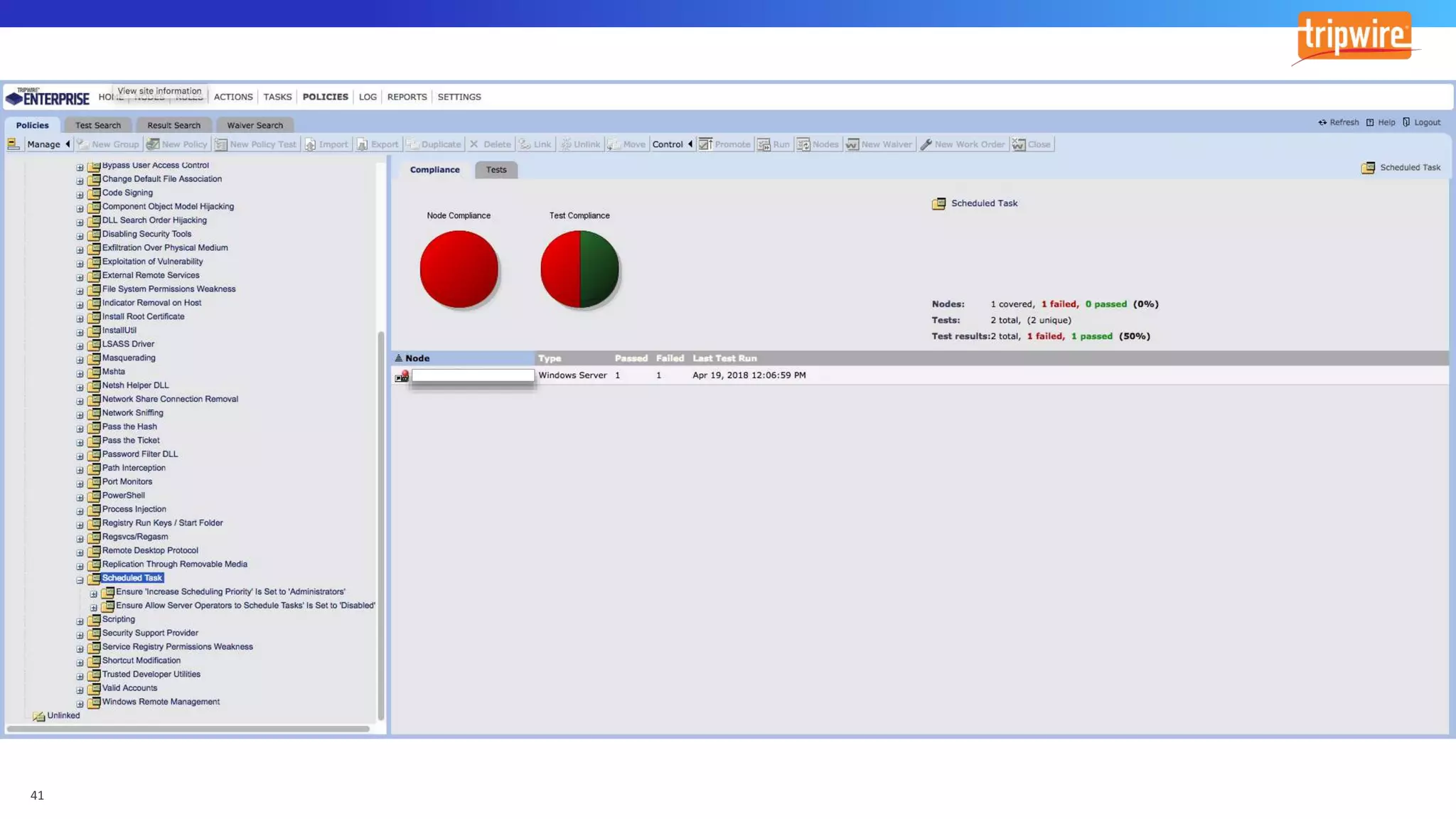Click the Promote toolbar icon
1456x819 pixels.
[705, 144]
